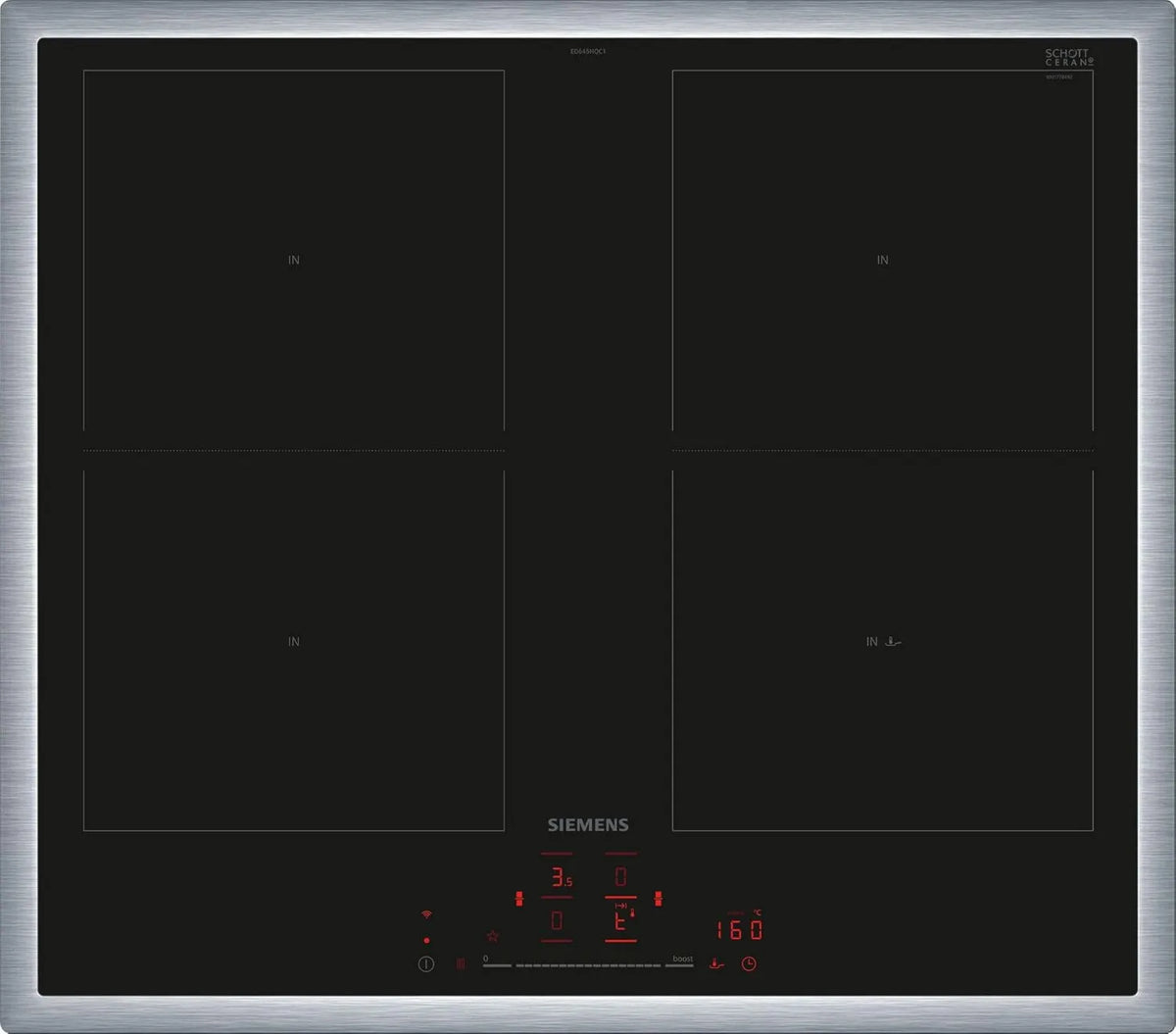Tap the right flex zone link icon
This screenshot has width=1176, height=1034.
pyautogui.click(x=658, y=898)
